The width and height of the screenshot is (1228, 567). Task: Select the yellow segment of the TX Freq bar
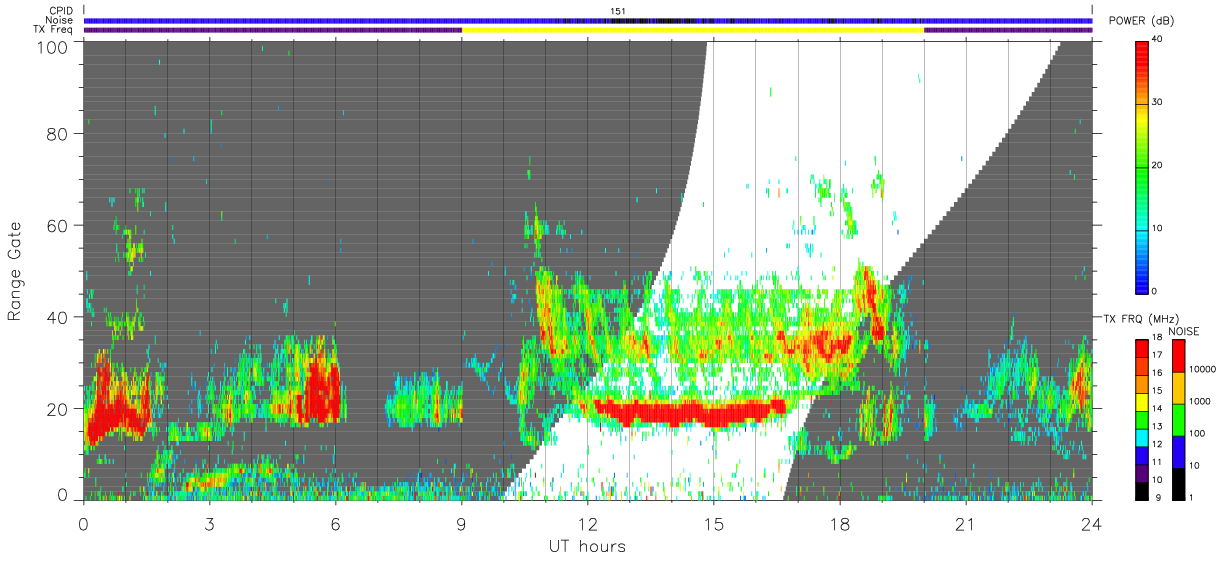693,30
